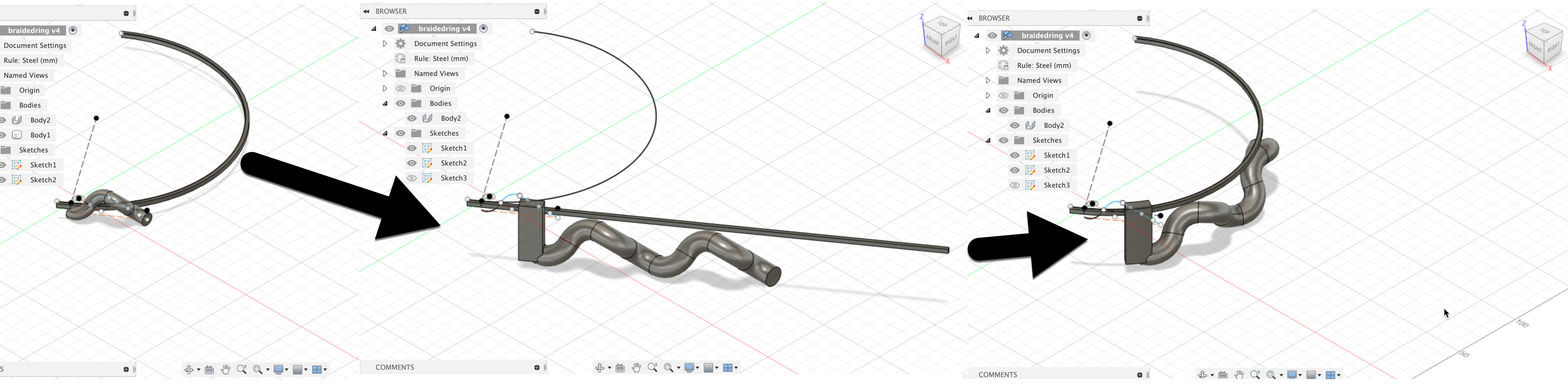The height and width of the screenshot is (384, 1568).
Task: Activate radio button beside braidedring v4 in the middle browser
Action: pos(484,29)
